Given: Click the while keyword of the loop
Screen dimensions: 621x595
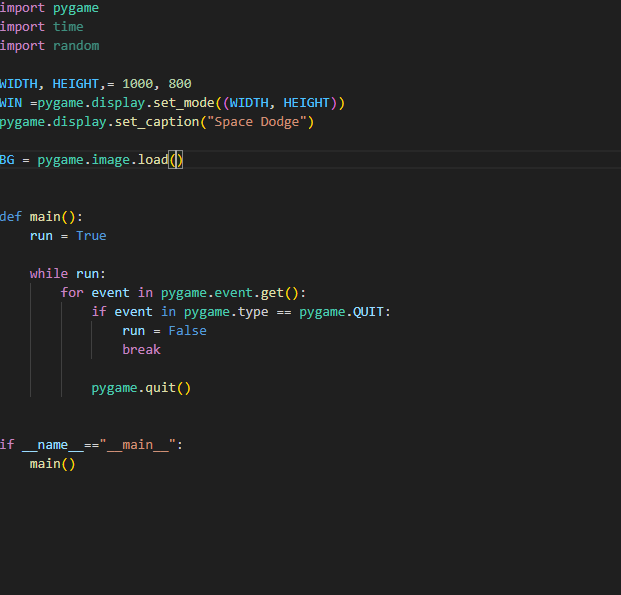Looking at the screenshot, I should pos(49,274).
